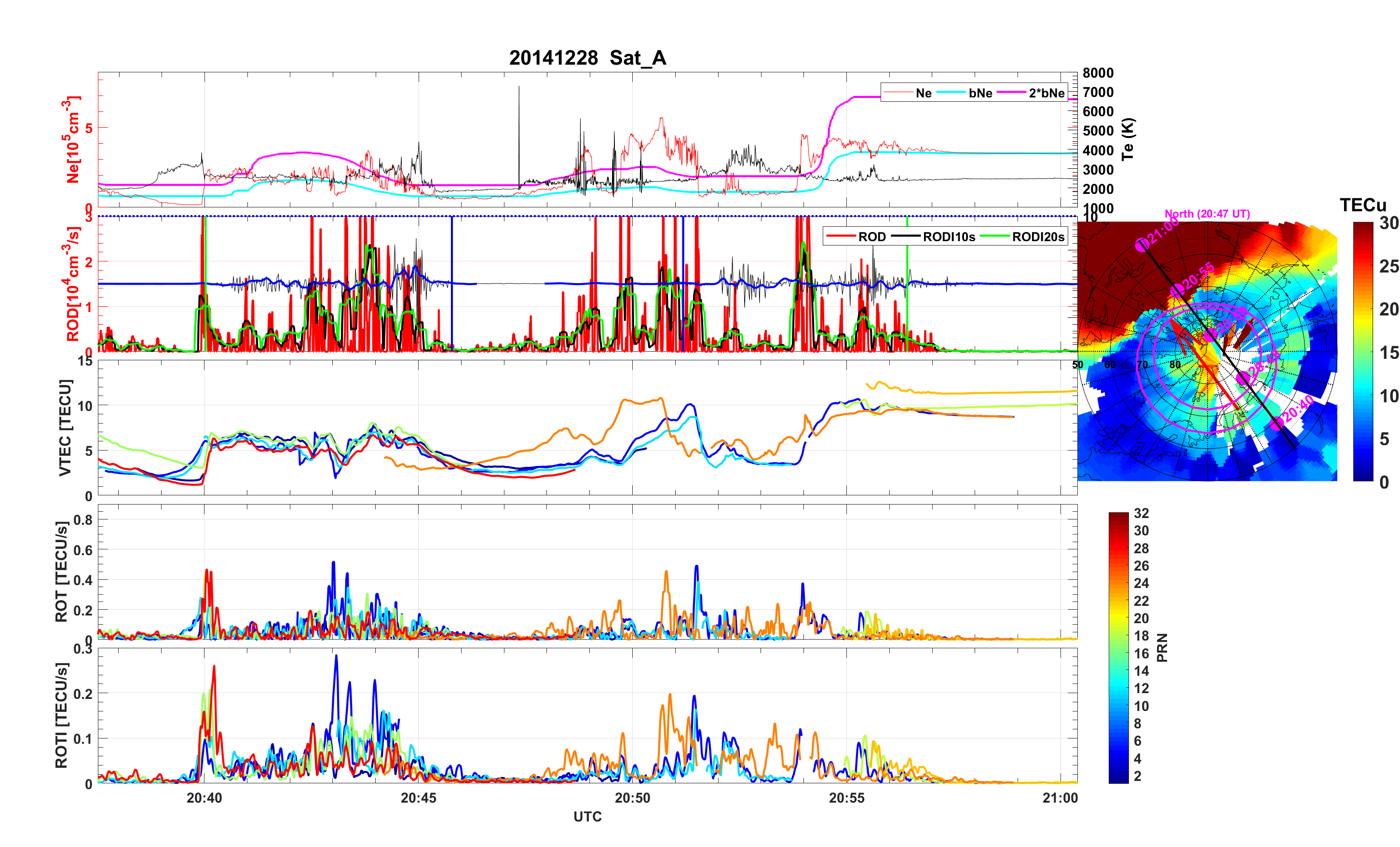Click the magenta 21:00 marker dot on the polar map
This screenshot has width=1400, height=847.
(x=1142, y=245)
